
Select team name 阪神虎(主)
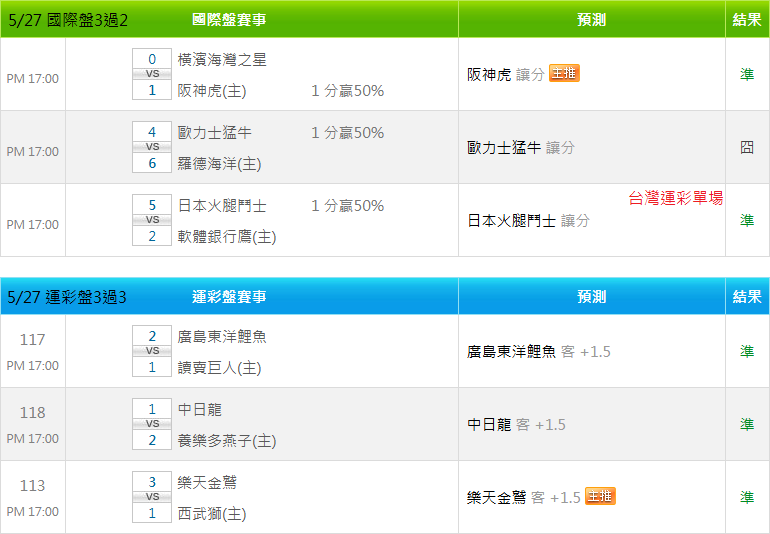(212, 91)
